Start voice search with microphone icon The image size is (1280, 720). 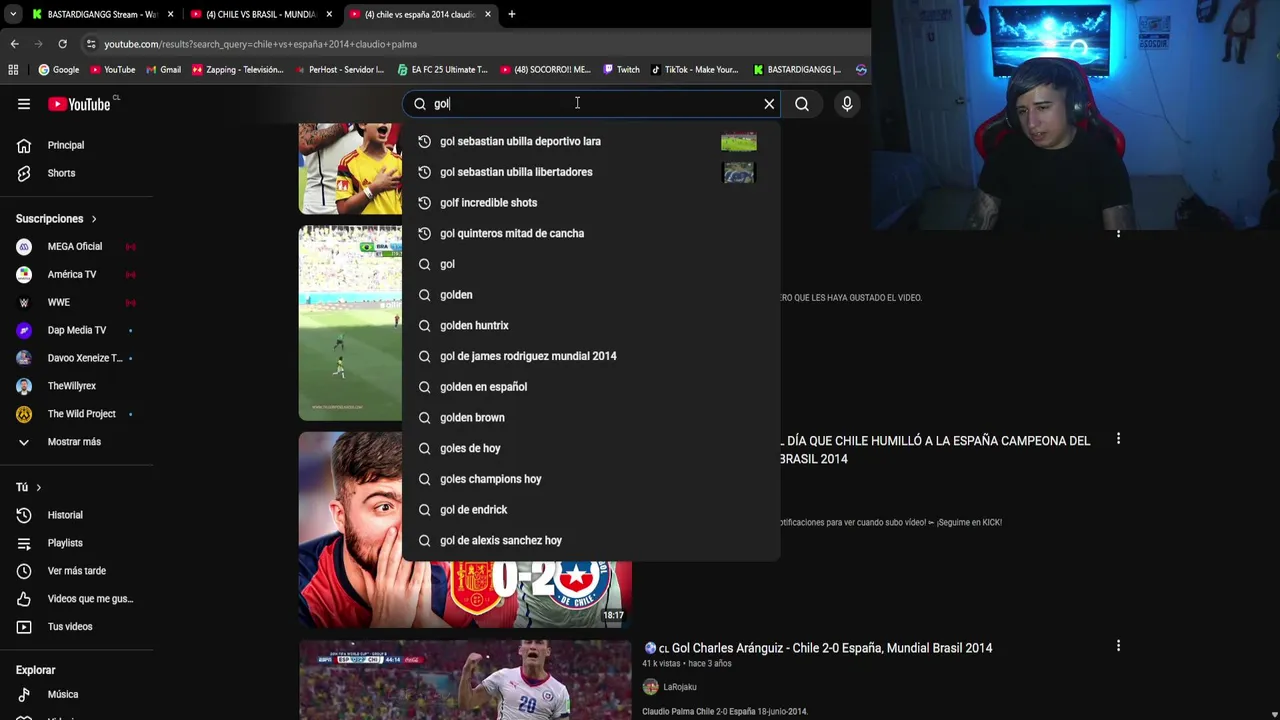coord(847,104)
